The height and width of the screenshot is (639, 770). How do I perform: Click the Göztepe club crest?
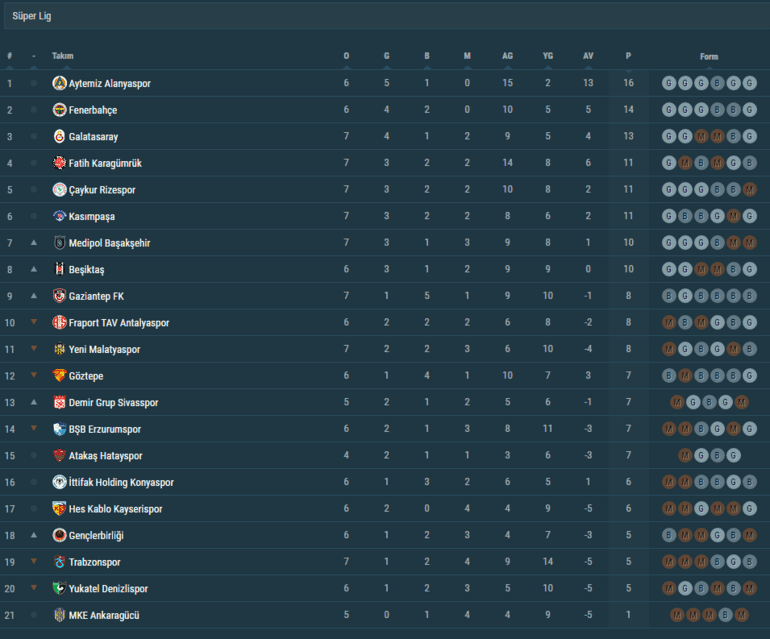(59, 376)
